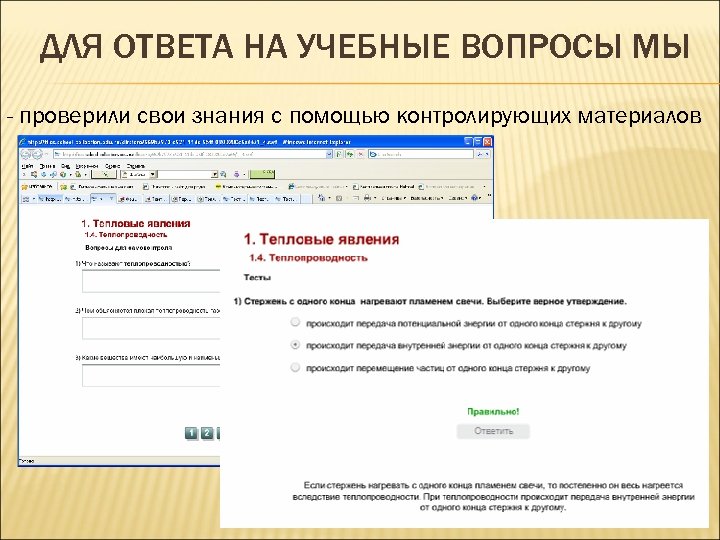Go forward using the browser Forward arrow

tap(38, 154)
